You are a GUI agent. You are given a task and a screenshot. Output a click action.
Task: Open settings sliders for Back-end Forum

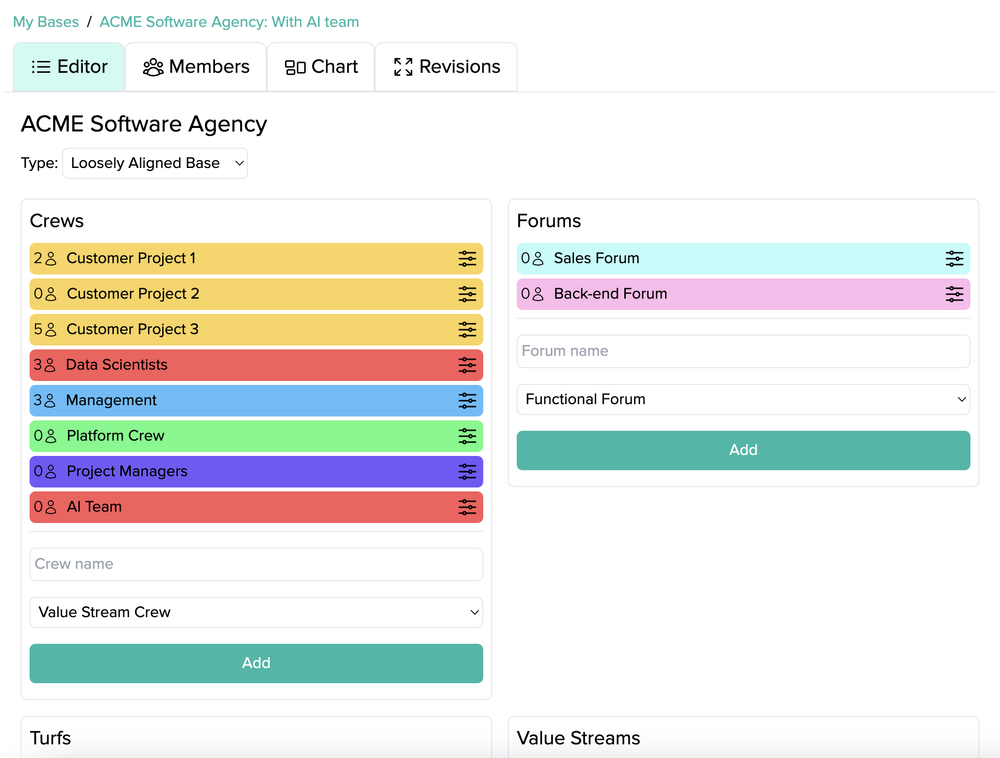[x=954, y=294]
